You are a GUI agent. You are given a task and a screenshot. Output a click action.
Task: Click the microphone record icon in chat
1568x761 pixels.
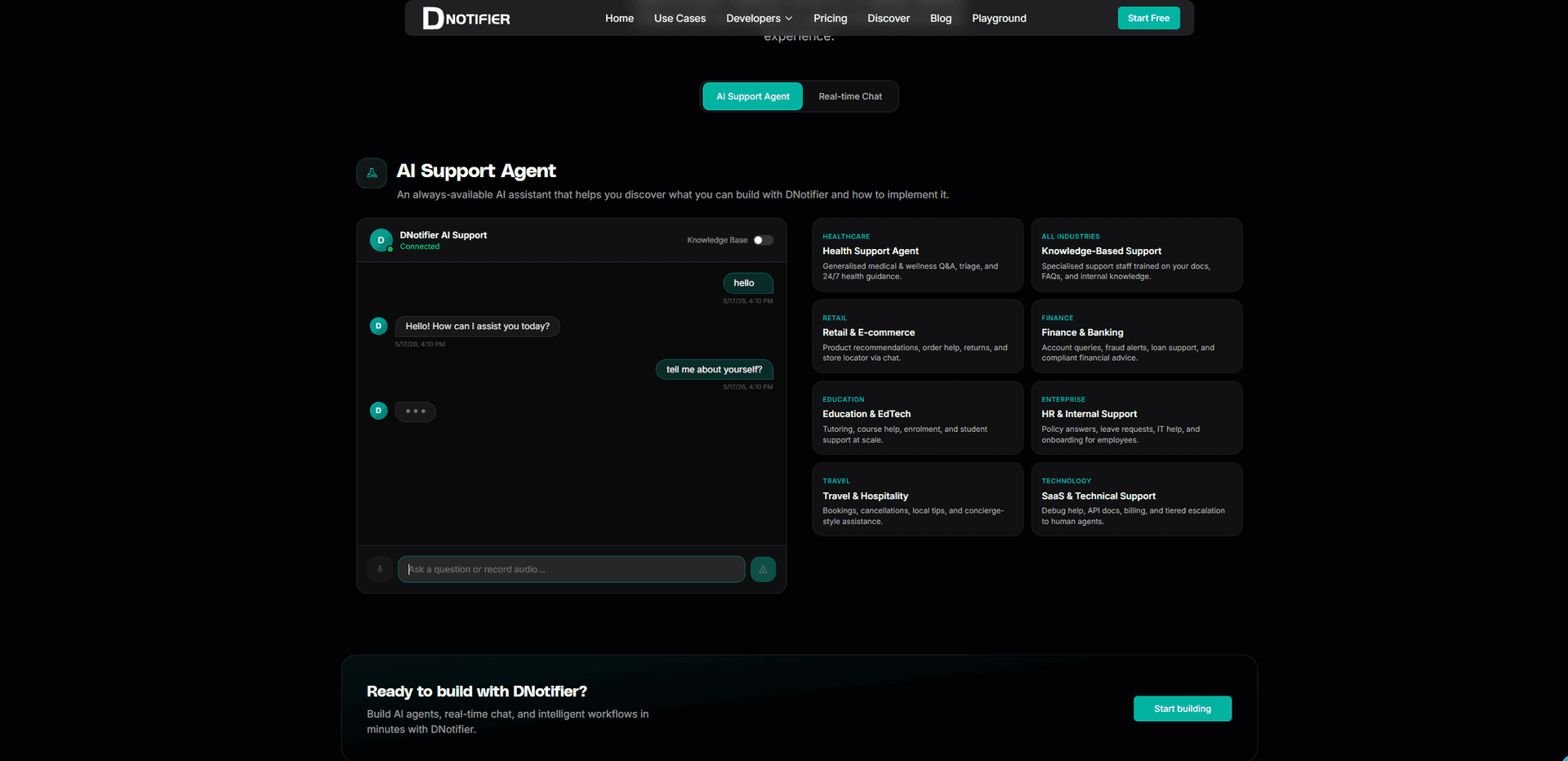click(x=380, y=569)
